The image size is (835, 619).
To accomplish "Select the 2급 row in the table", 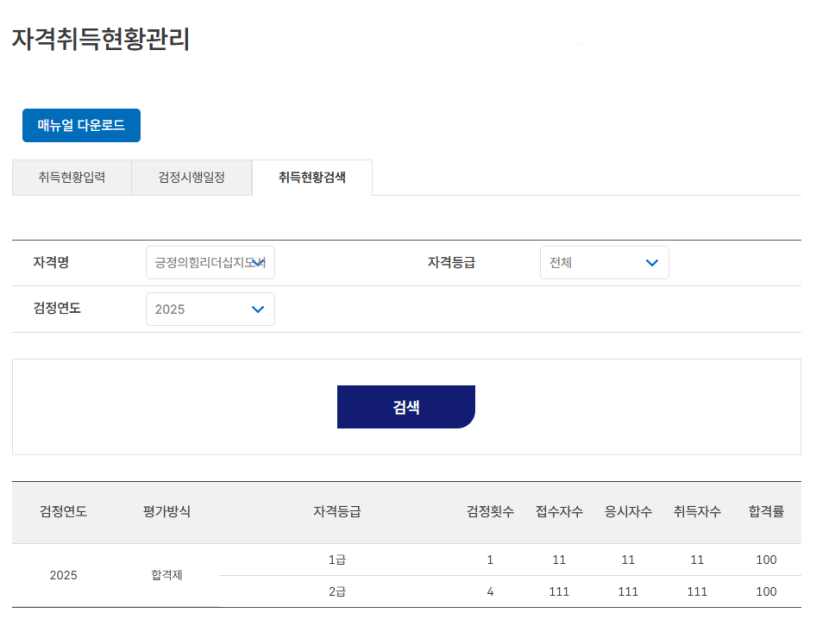I will pyautogui.click(x=337, y=592).
